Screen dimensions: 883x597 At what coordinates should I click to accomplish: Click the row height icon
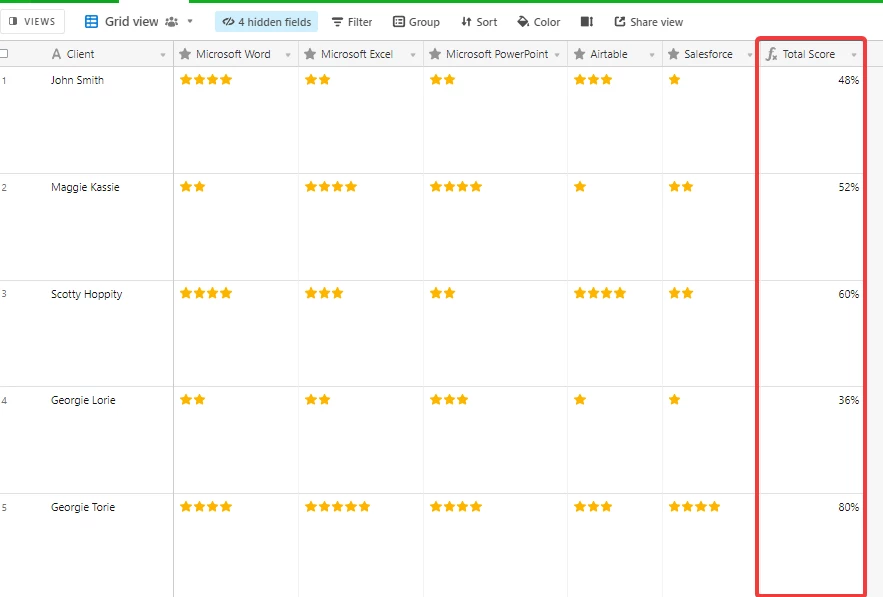tap(587, 21)
